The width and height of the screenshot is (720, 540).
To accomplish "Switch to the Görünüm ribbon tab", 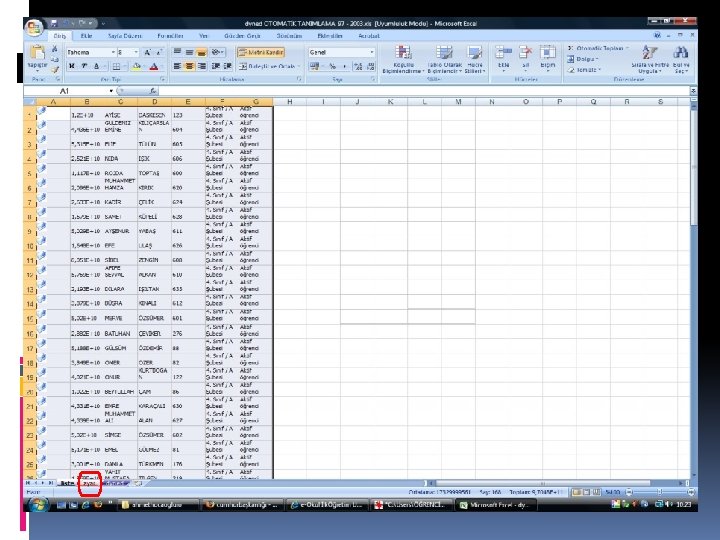I will click(x=289, y=36).
